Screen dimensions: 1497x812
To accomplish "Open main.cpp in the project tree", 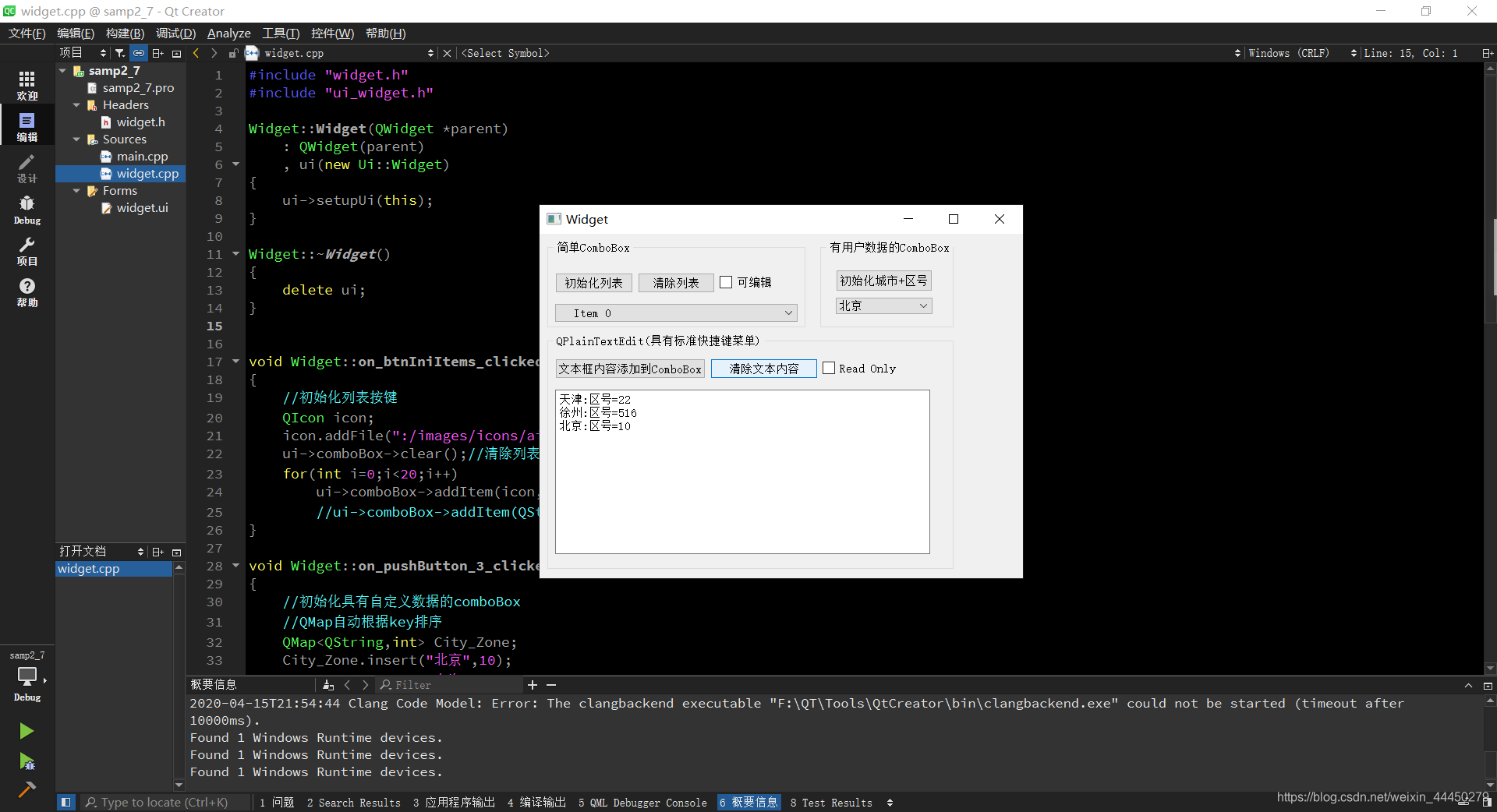I will click(142, 157).
